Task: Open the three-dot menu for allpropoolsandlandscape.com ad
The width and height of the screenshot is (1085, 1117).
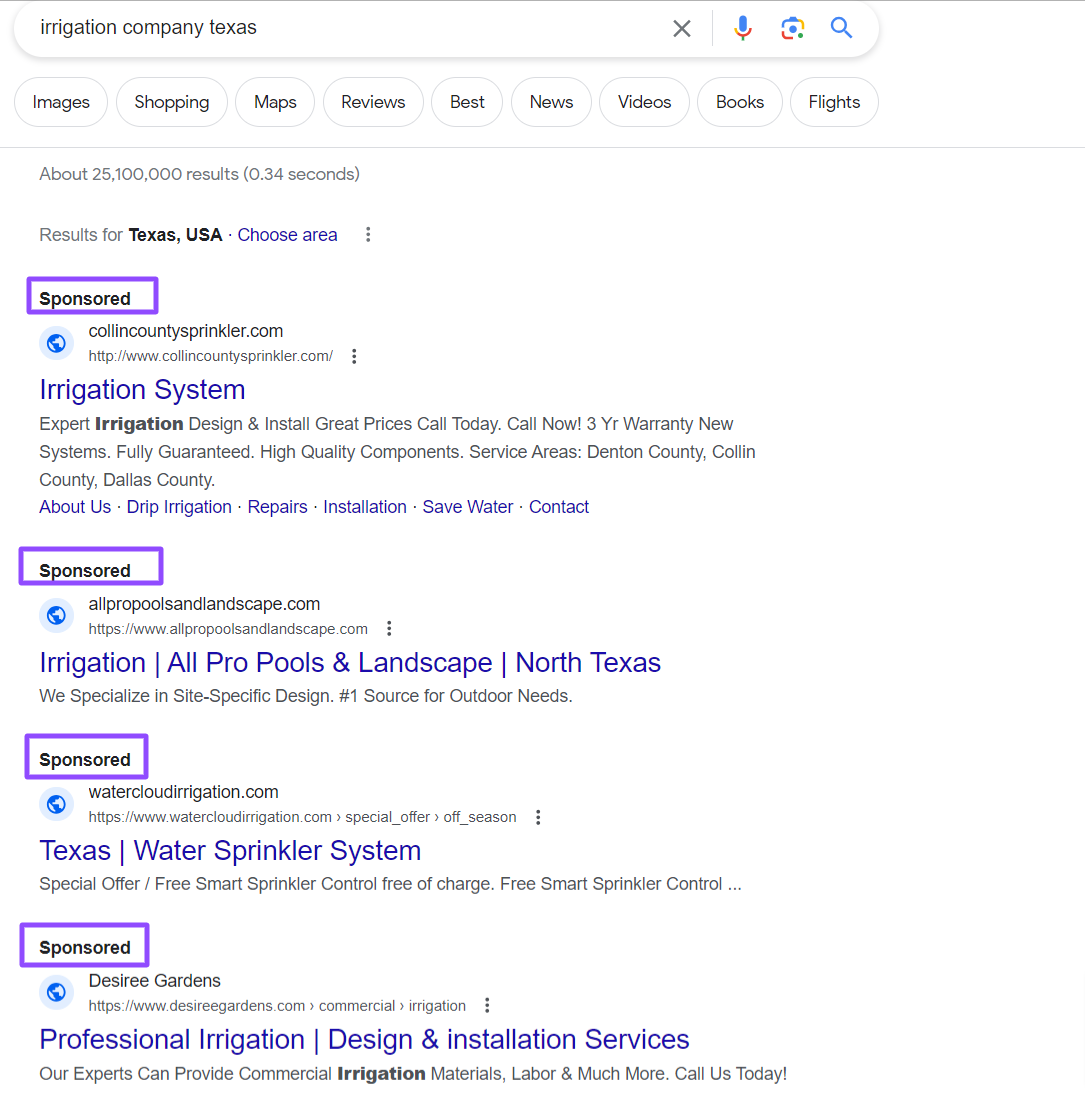Action: 389,628
